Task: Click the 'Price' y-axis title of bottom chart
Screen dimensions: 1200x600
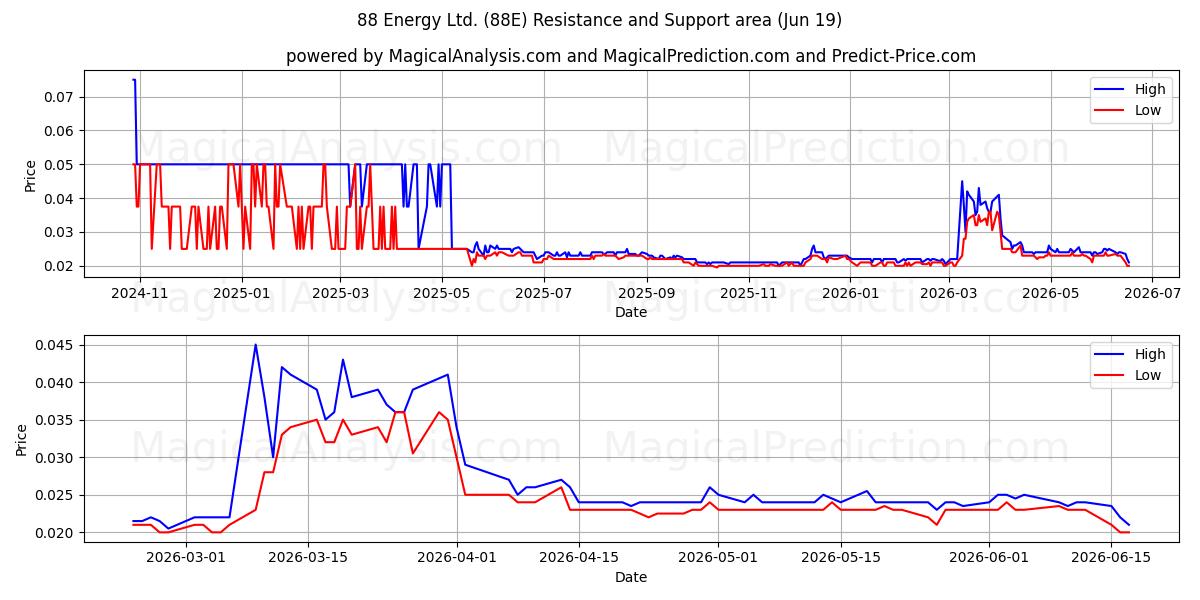Action: 23,440
